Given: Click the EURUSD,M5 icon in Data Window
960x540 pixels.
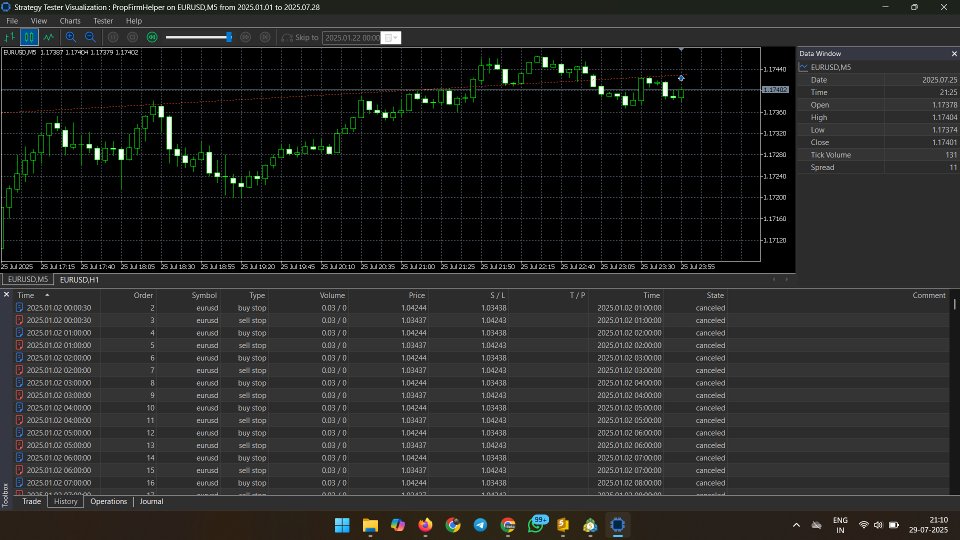Looking at the screenshot, I should click(803, 67).
